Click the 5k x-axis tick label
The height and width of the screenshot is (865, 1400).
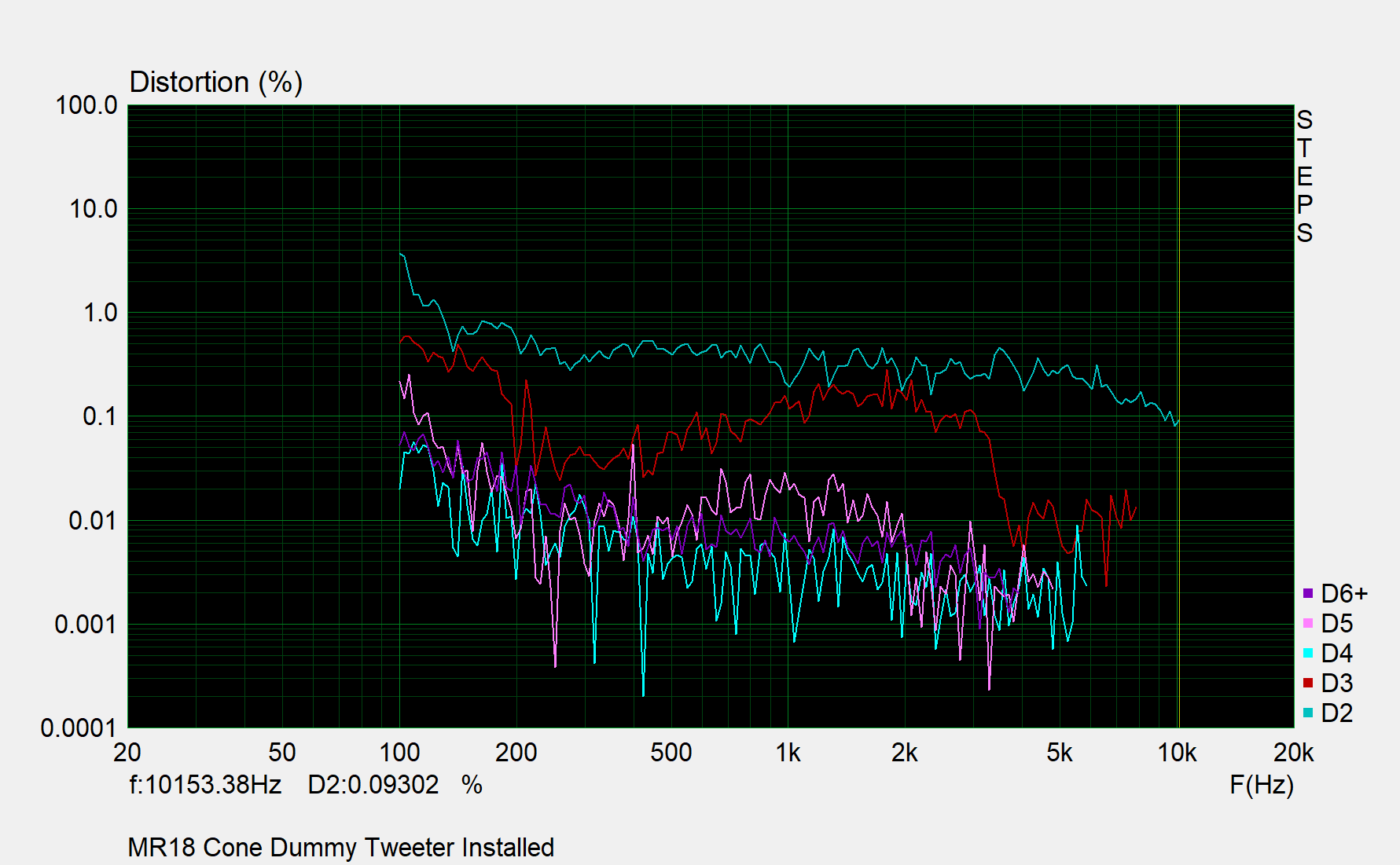1060,753
